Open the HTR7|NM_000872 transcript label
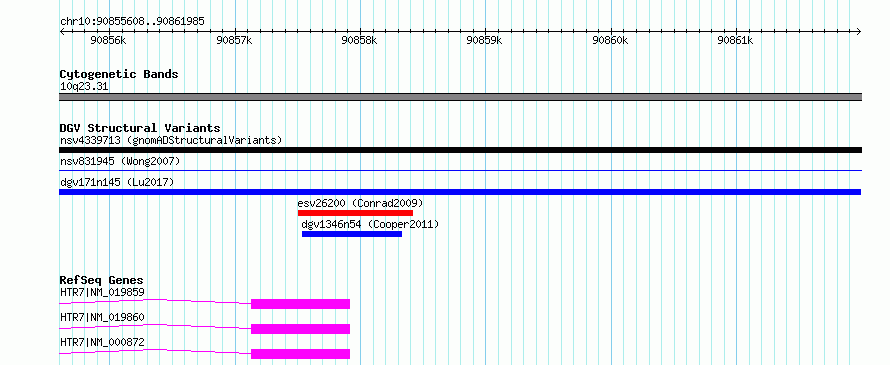The width and height of the screenshot is (890, 365). click(x=102, y=342)
